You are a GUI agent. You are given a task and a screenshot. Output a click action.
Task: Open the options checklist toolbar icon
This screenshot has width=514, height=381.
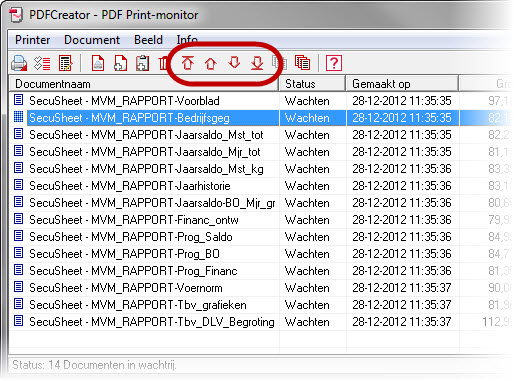[x=42, y=63]
